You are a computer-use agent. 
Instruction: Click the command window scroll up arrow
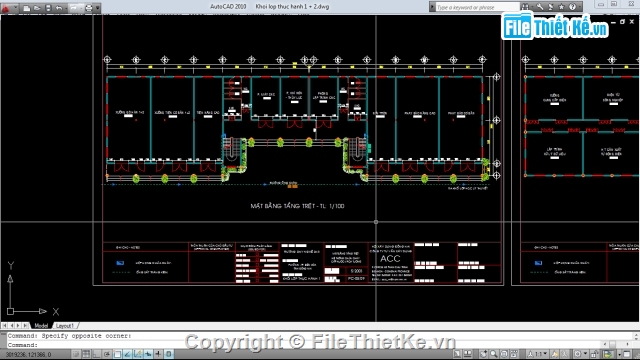pos(636,336)
